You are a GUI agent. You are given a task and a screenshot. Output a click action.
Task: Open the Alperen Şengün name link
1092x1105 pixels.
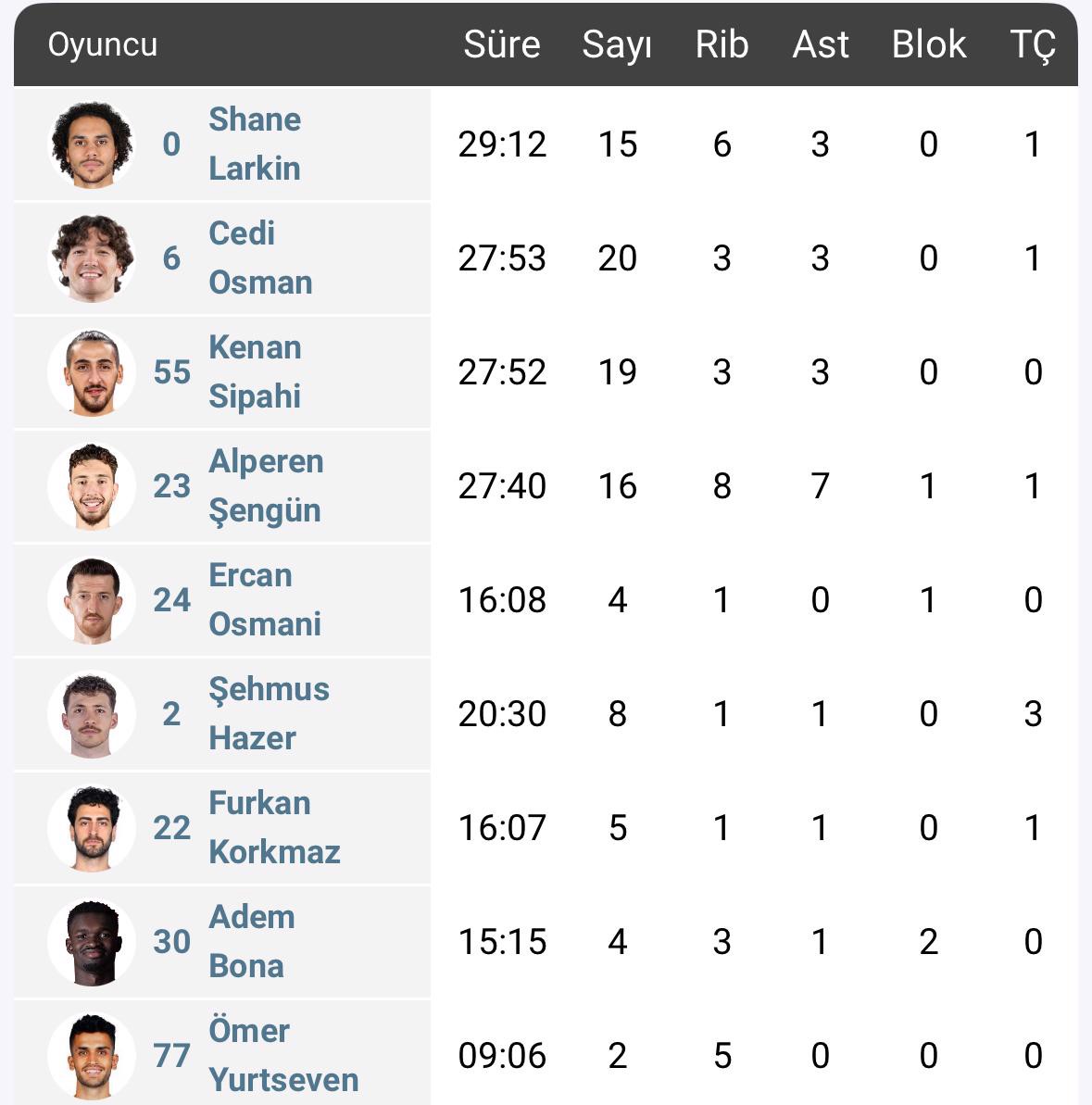point(267,486)
